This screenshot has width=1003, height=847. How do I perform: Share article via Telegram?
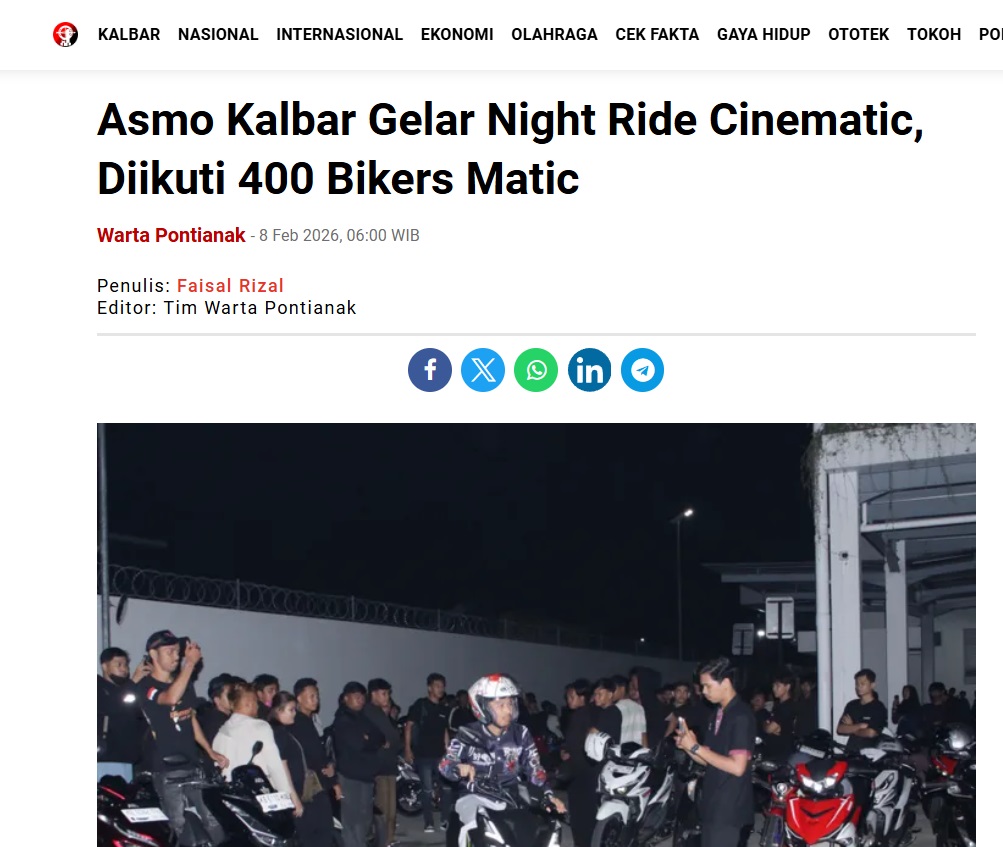click(642, 370)
